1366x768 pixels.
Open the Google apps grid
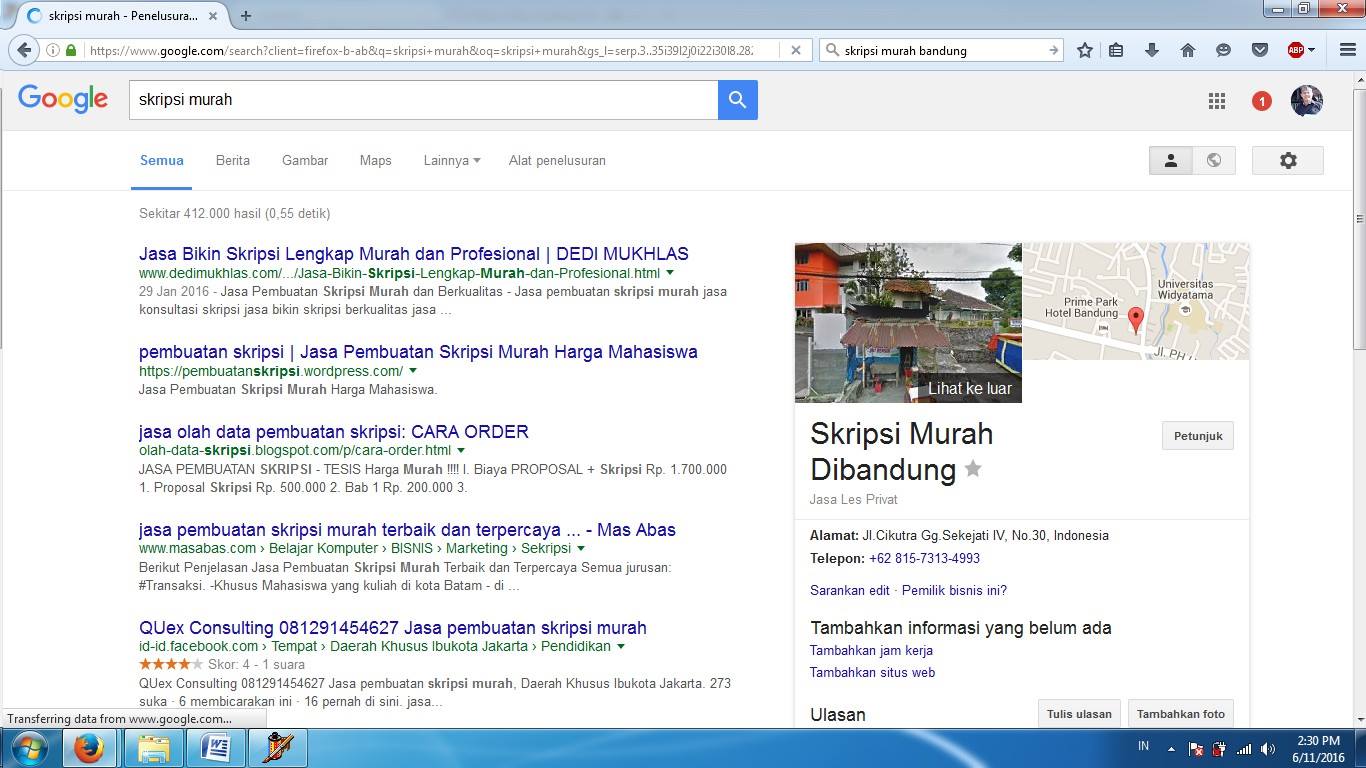click(x=1217, y=100)
